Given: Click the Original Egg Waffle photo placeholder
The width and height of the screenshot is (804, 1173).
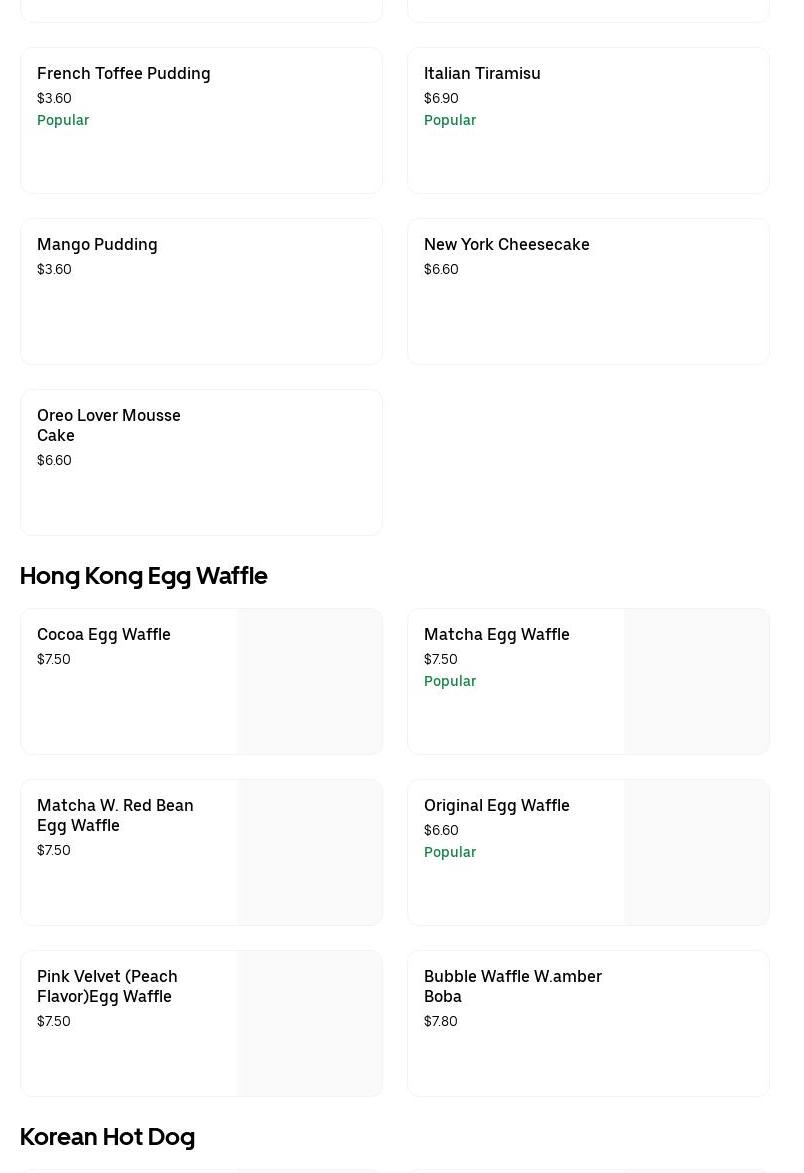Looking at the screenshot, I should 696,853.
